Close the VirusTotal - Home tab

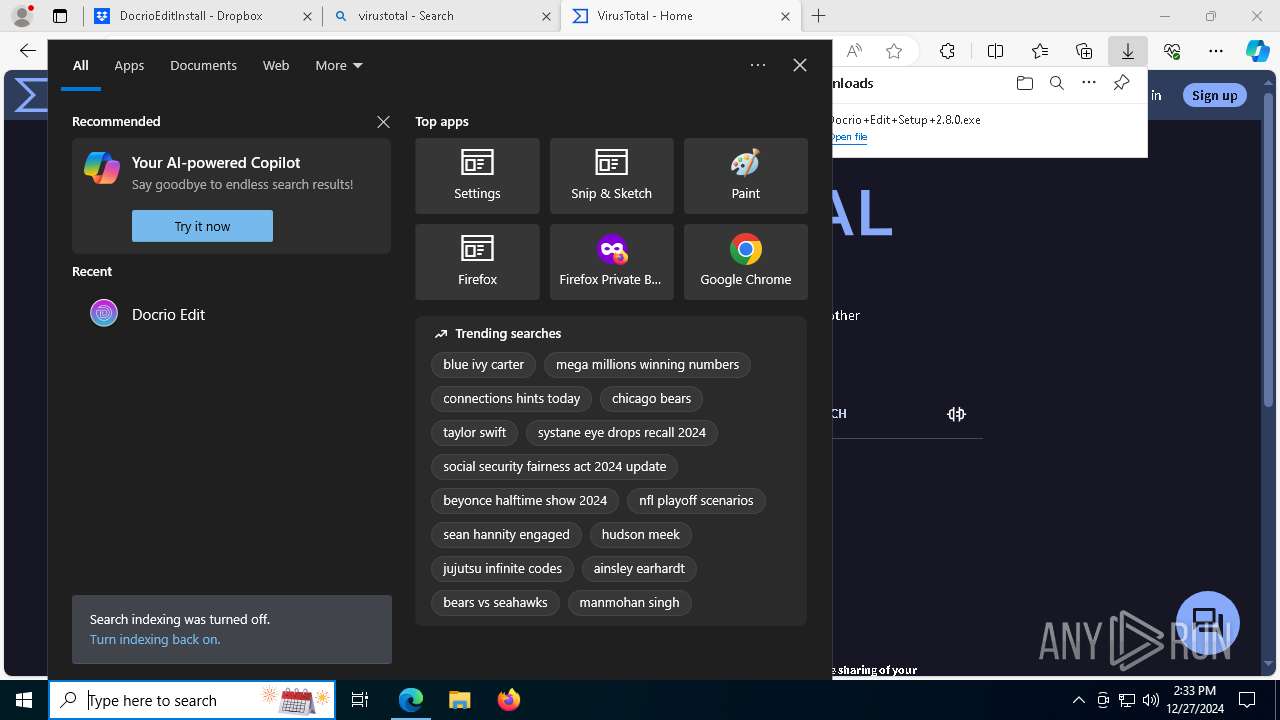785,16
